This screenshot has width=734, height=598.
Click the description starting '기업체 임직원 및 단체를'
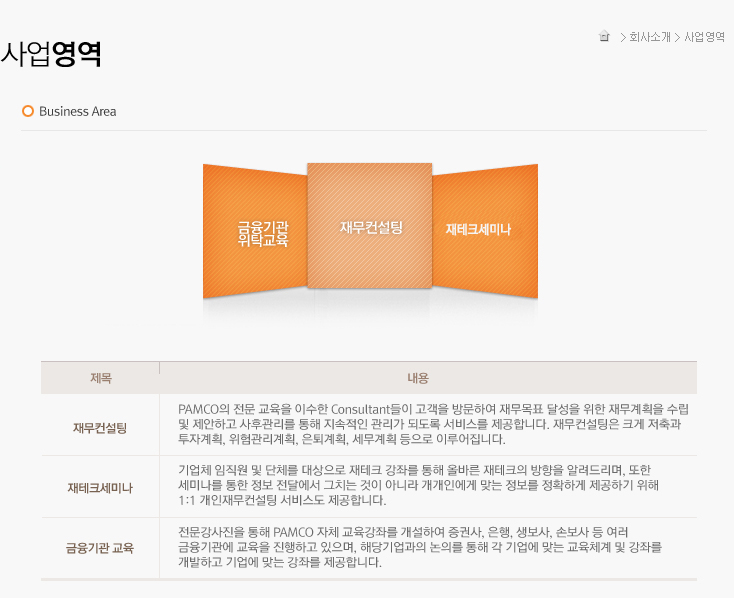point(418,485)
